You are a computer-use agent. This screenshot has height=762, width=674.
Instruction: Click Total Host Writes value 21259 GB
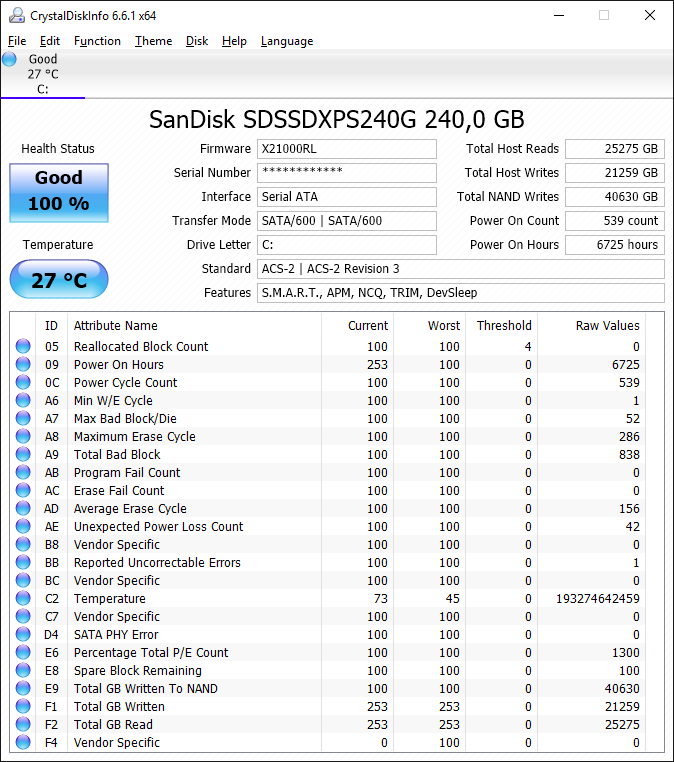(x=615, y=173)
